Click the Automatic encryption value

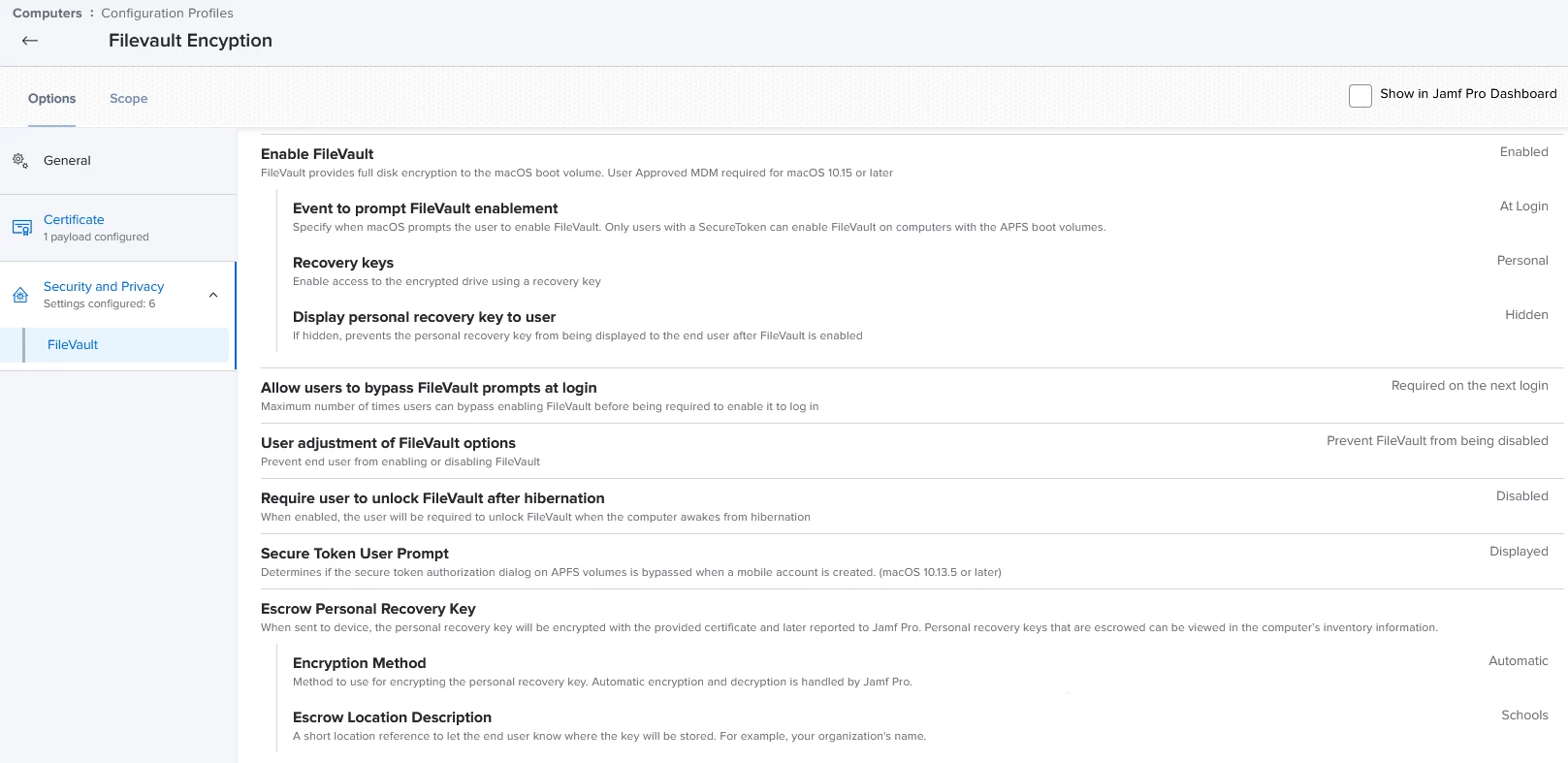coord(1519,661)
